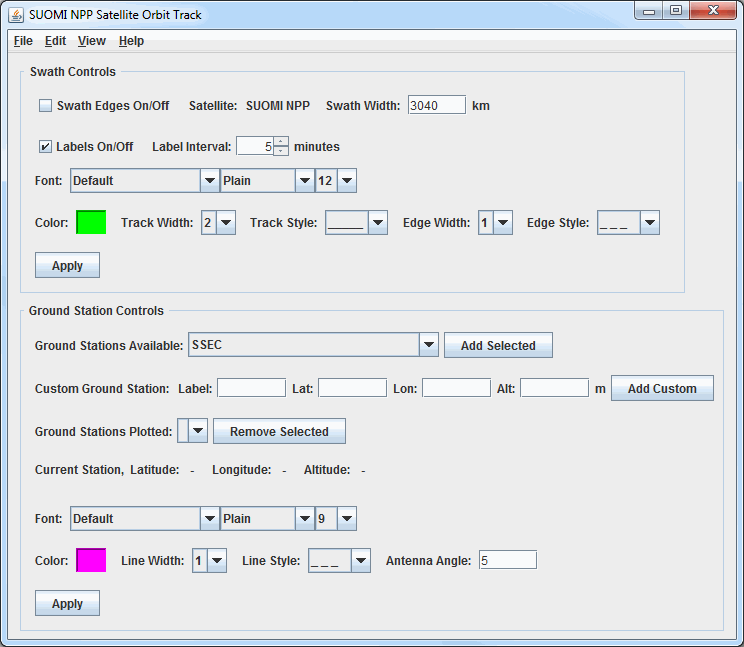Uncheck the Labels On/Off checkbox

click(x=46, y=147)
